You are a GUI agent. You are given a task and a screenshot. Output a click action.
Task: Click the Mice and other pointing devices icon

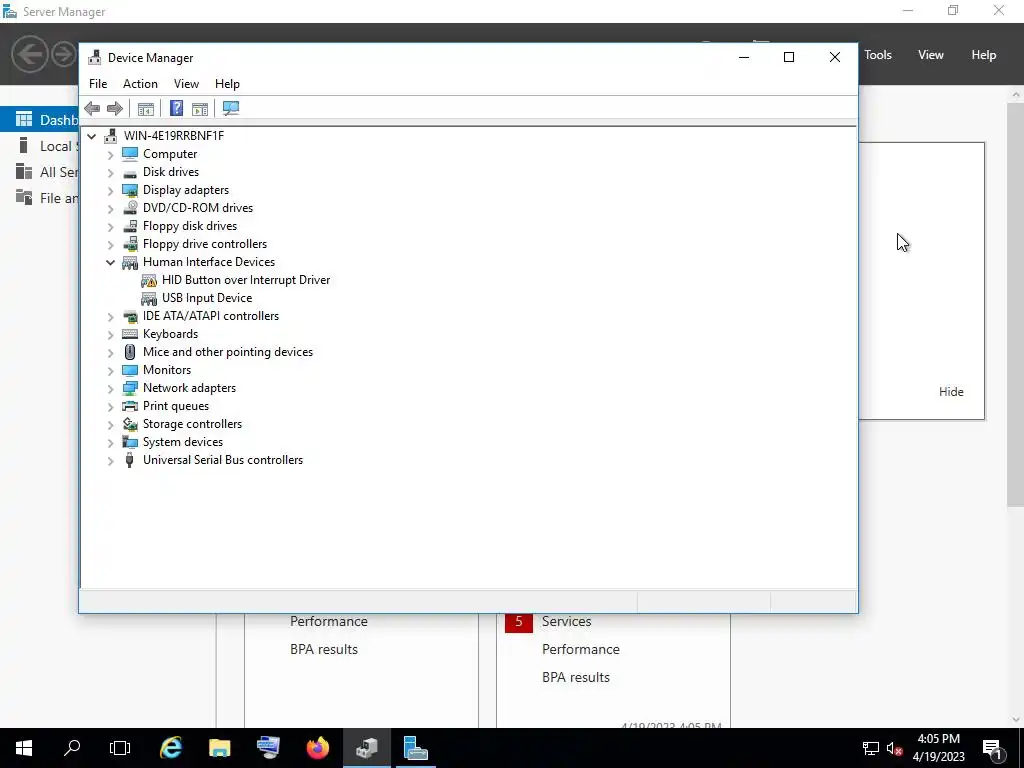130,352
